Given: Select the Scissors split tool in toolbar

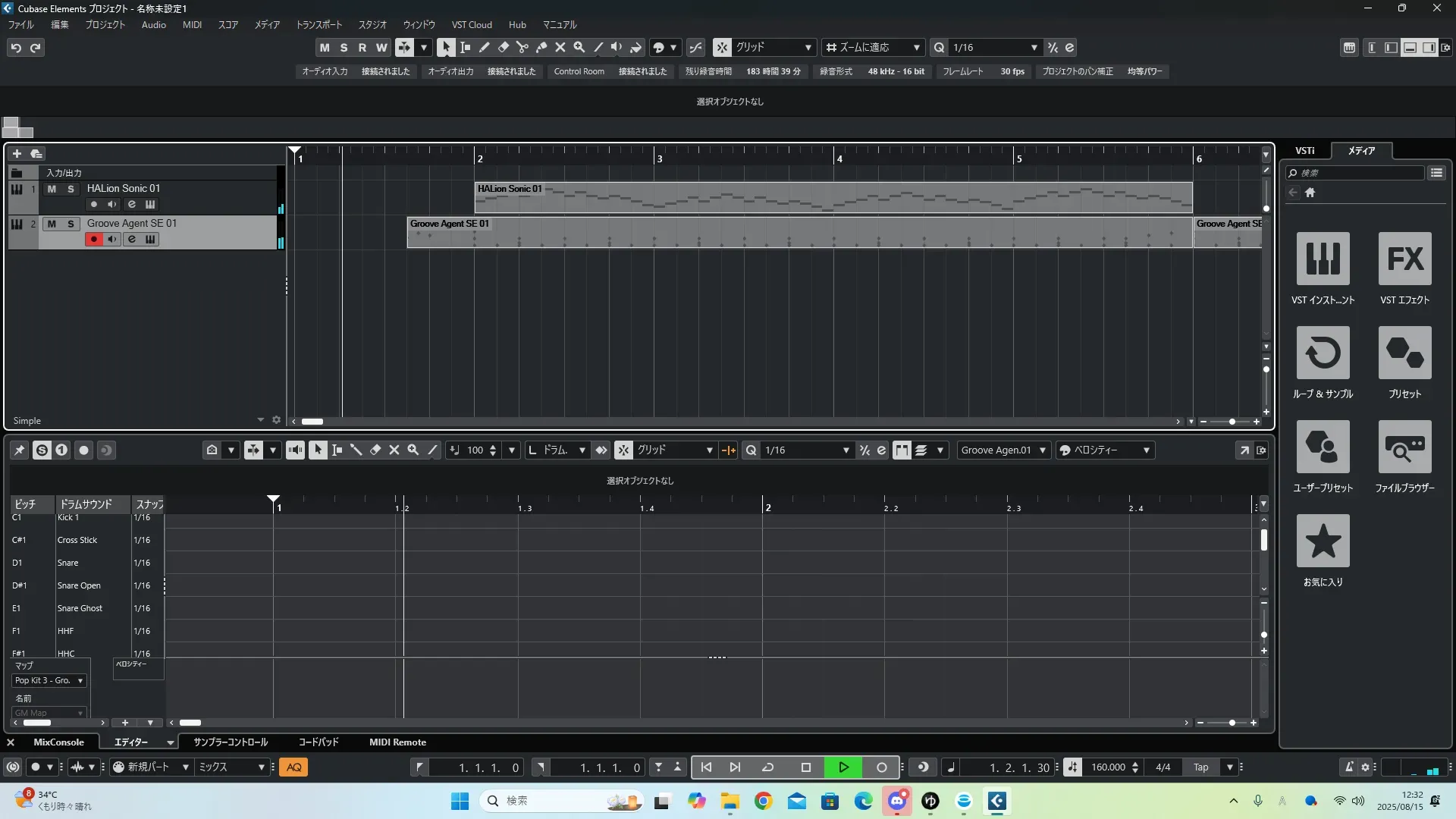Looking at the screenshot, I should point(522,47).
